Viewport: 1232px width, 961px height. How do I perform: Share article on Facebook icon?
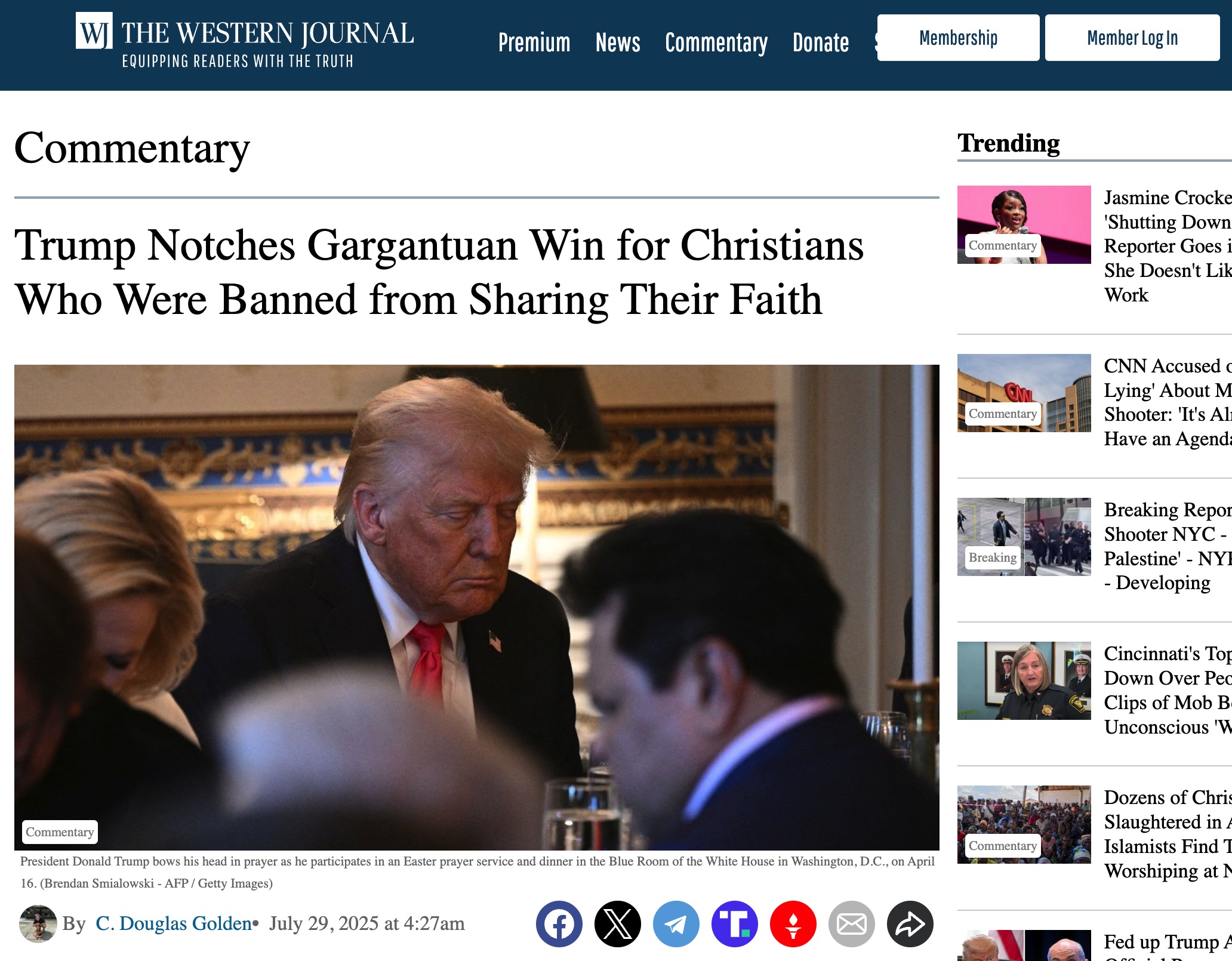tap(559, 924)
